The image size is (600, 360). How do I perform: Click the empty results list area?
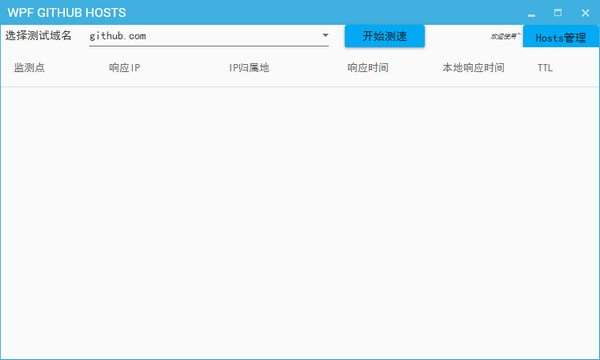click(x=300, y=222)
